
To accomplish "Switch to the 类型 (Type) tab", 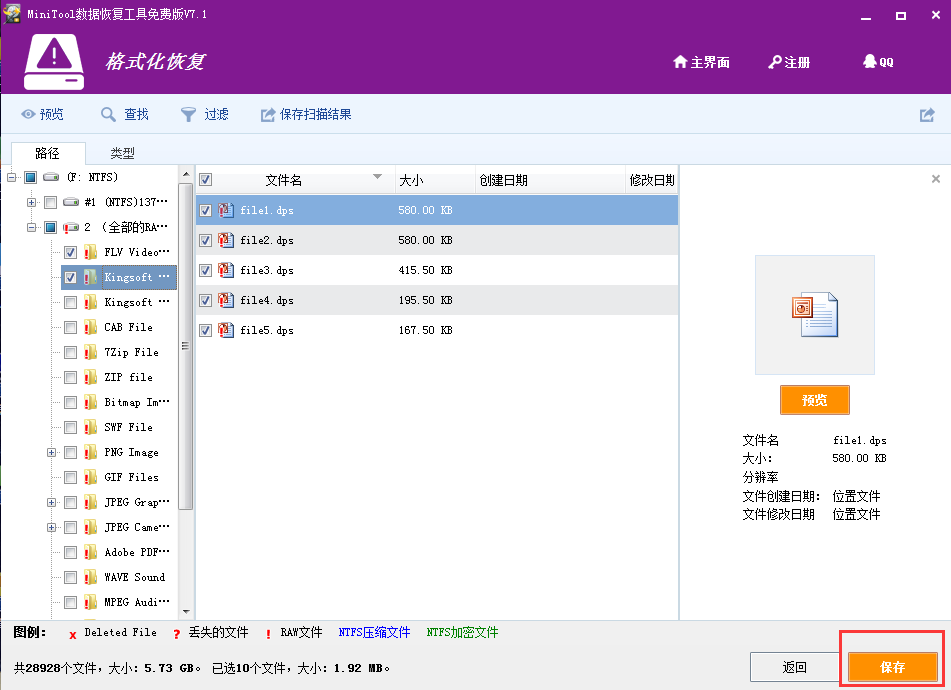I will click(x=122, y=153).
